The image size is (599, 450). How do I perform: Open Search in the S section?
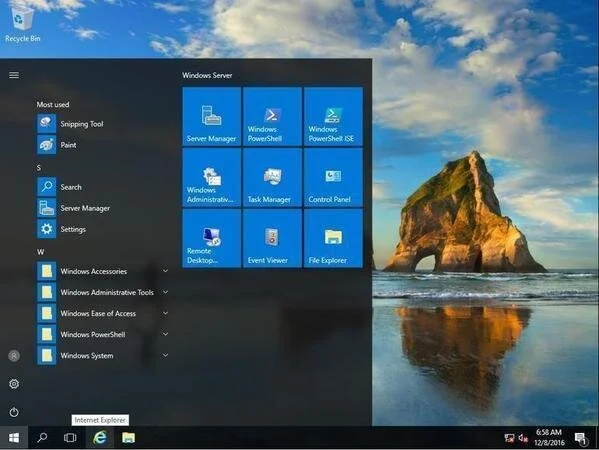coord(102,187)
